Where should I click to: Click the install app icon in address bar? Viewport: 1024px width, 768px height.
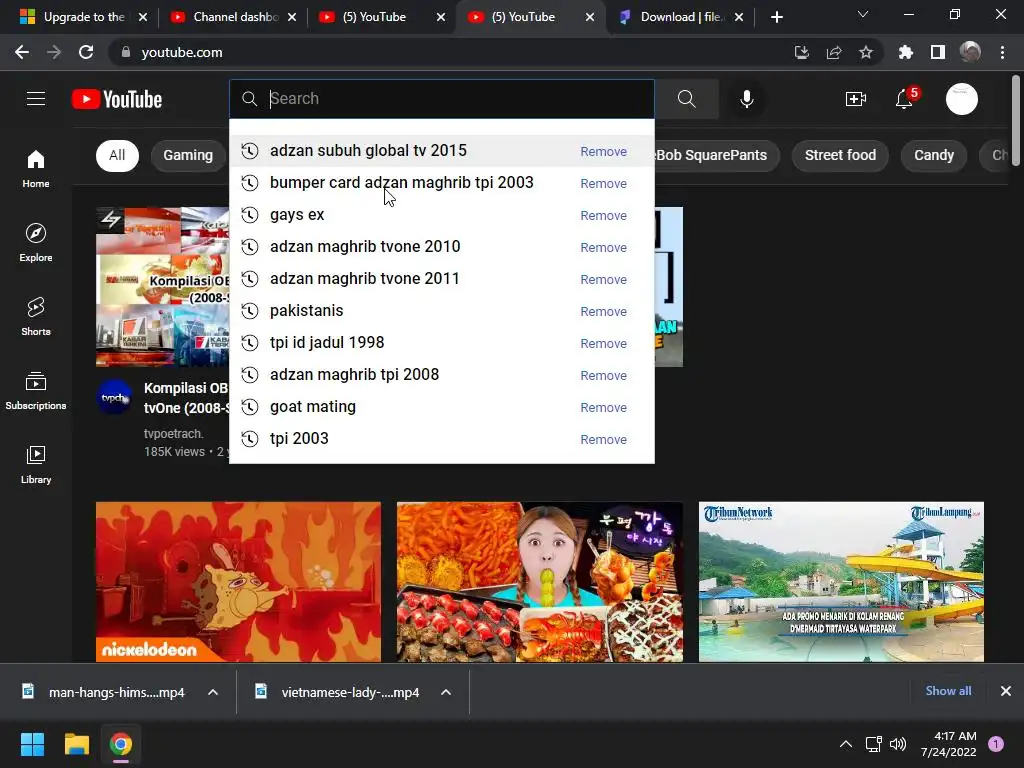coord(802,52)
